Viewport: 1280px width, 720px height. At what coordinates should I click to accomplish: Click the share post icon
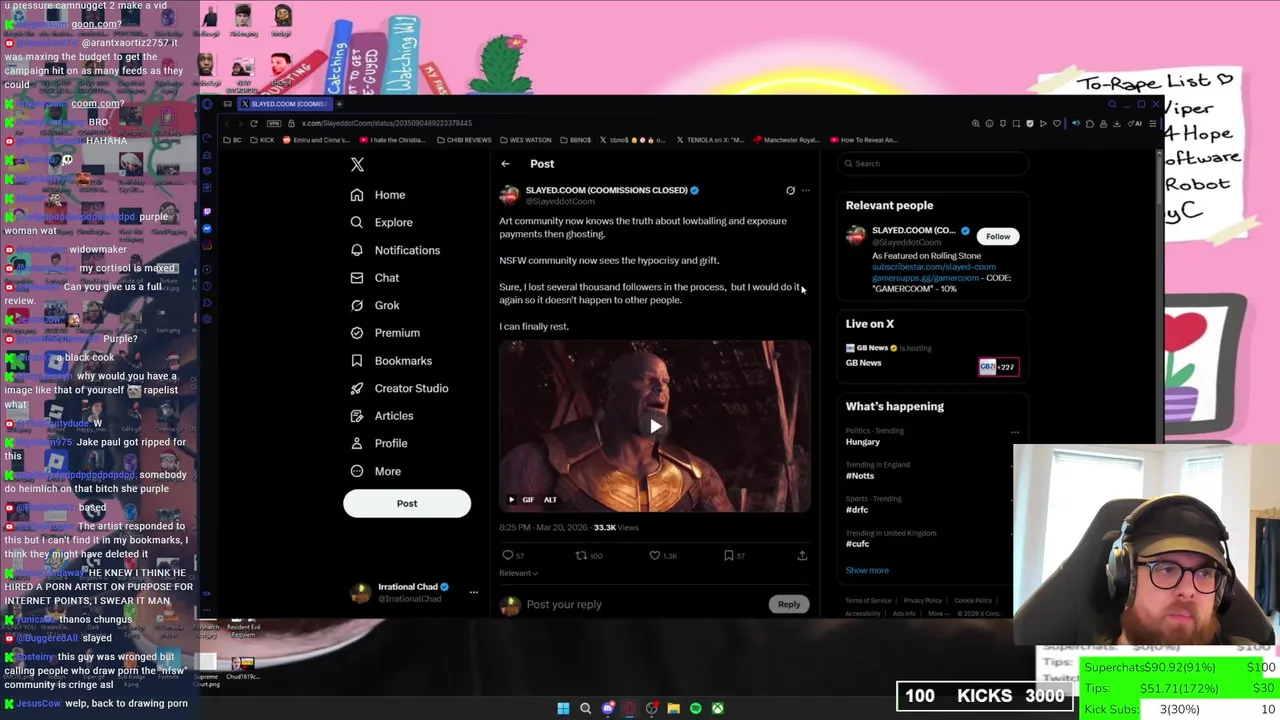[802, 555]
